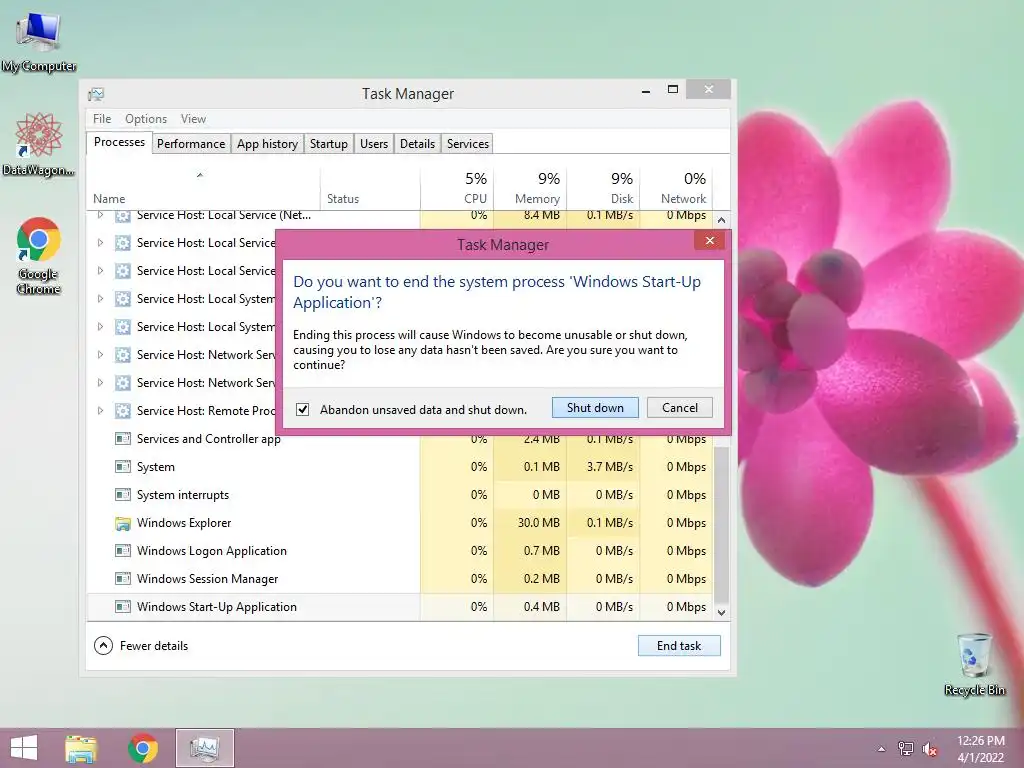Maximize the Task Manager window
1024x768 pixels.
pyautogui.click(x=673, y=89)
